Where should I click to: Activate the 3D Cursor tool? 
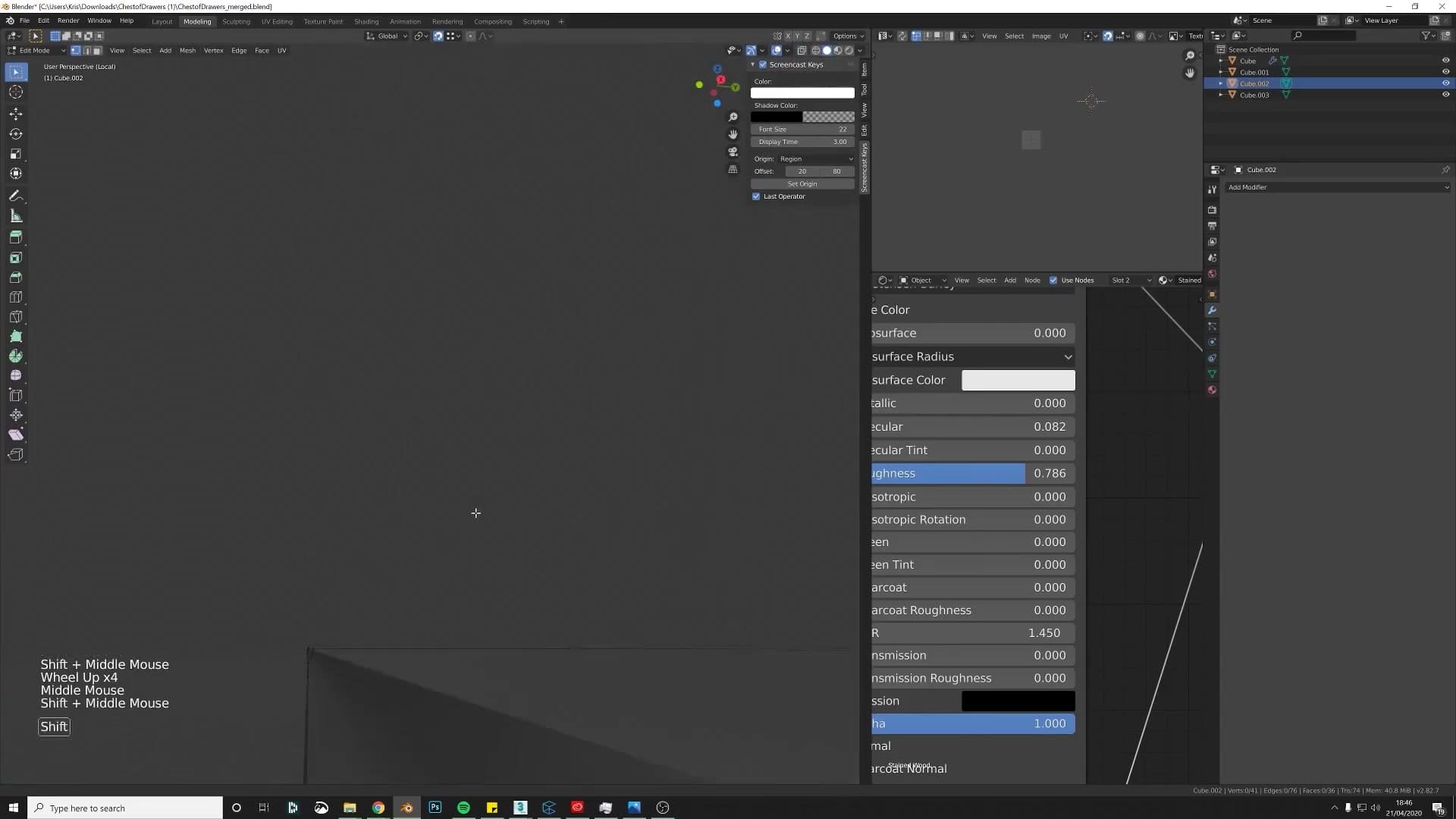click(x=16, y=93)
